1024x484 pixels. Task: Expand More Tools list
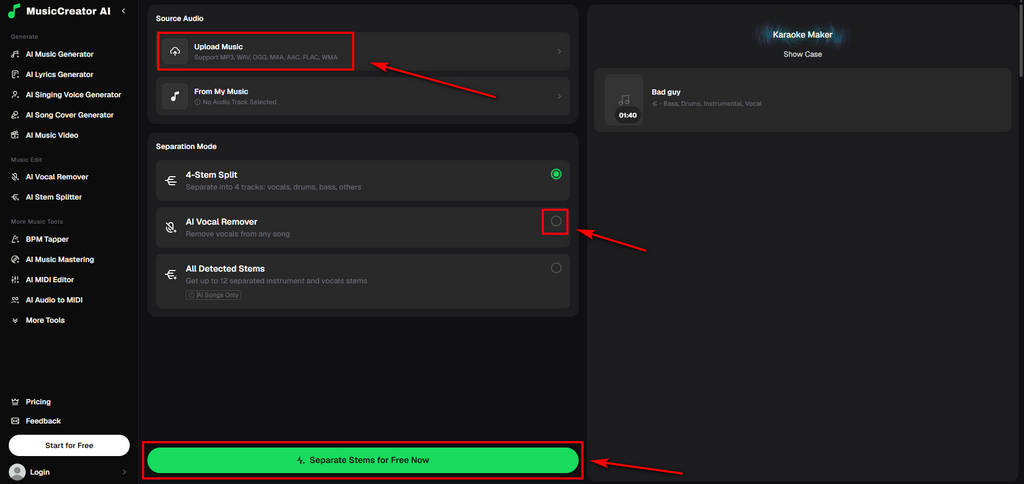(45, 320)
